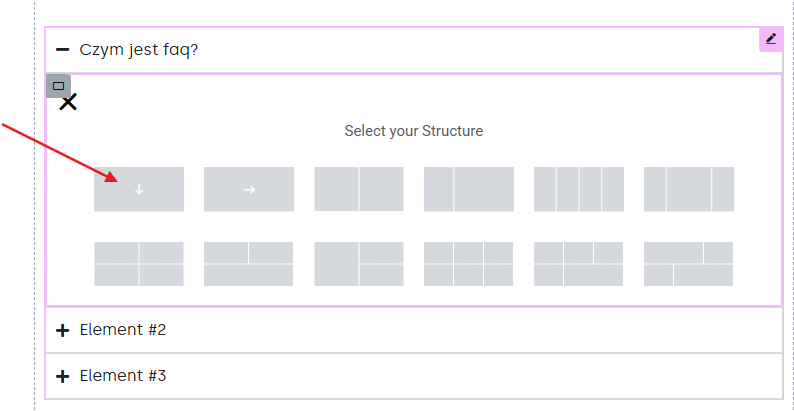Select the right-arrow row structure

coord(249,189)
